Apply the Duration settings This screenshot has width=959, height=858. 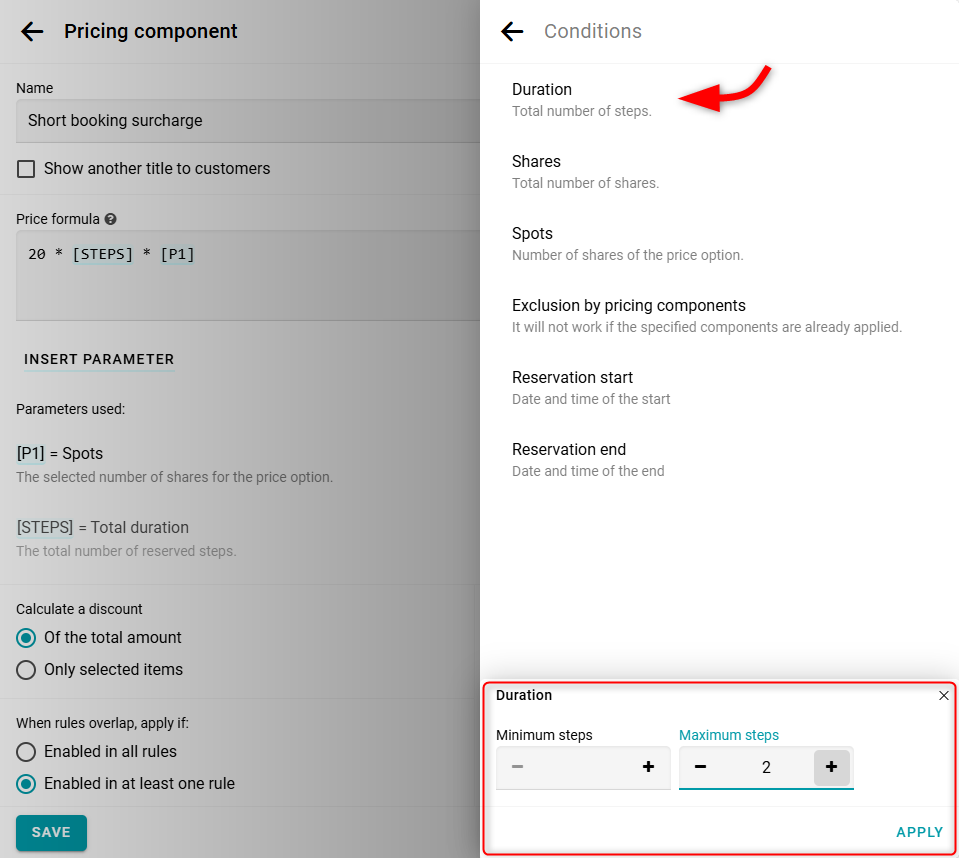pyautogui.click(x=919, y=832)
